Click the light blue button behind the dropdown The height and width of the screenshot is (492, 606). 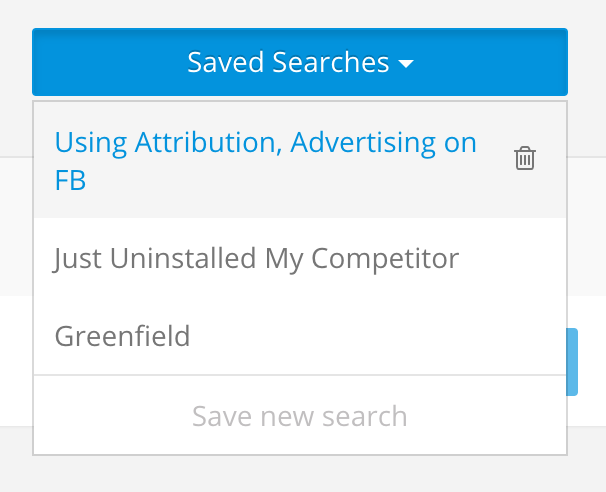[x=572, y=362]
